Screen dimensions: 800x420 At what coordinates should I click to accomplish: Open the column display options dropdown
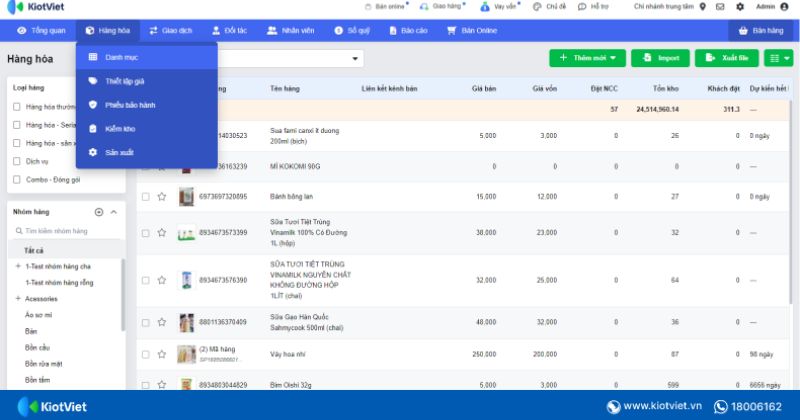[x=779, y=58]
